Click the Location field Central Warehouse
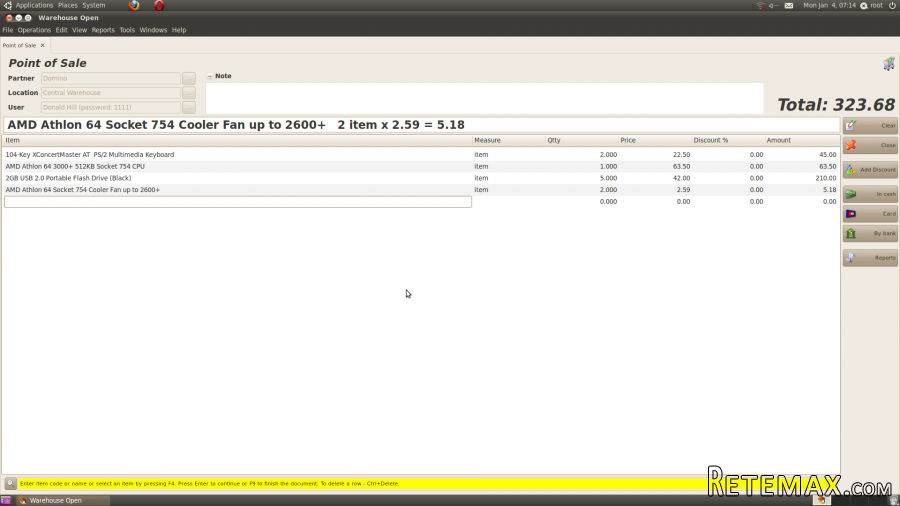 point(111,93)
